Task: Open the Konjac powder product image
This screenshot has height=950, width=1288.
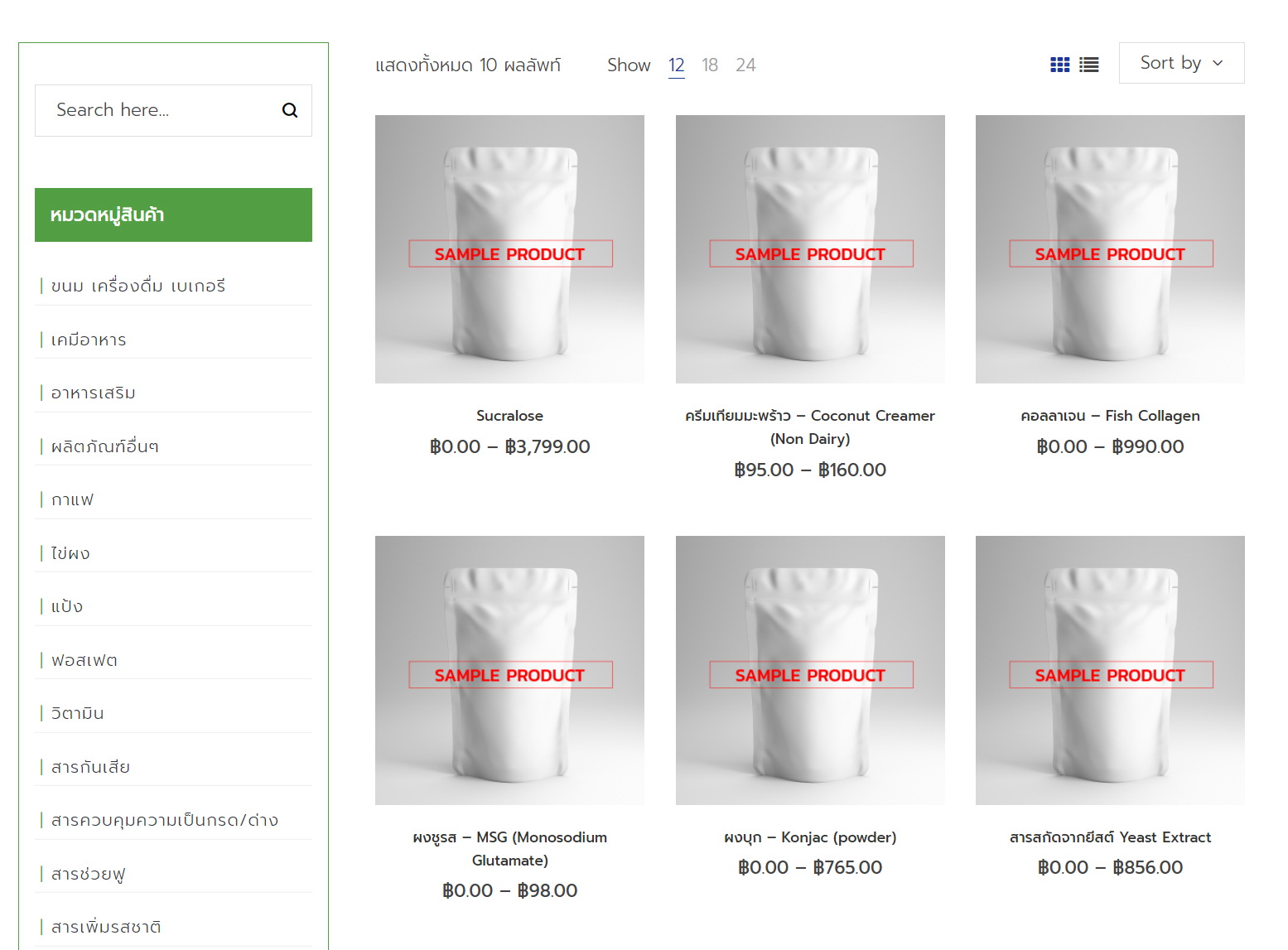Action: (x=810, y=670)
